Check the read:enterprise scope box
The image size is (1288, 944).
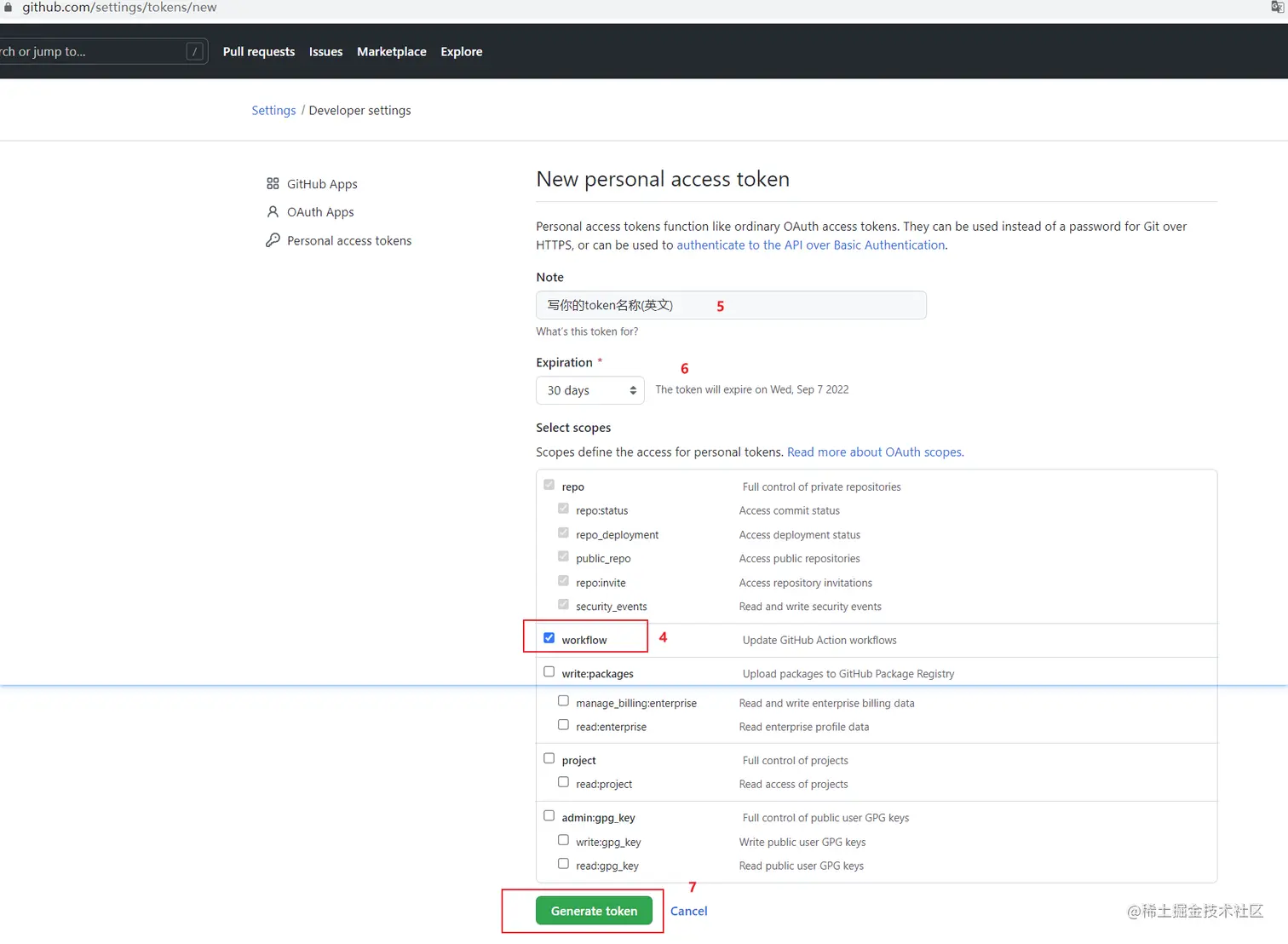(x=563, y=725)
